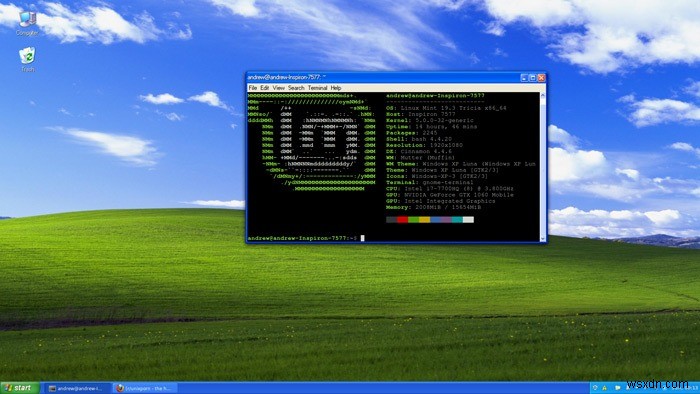Click the Start button
The height and width of the screenshot is (394, 700).
[20, 388]
